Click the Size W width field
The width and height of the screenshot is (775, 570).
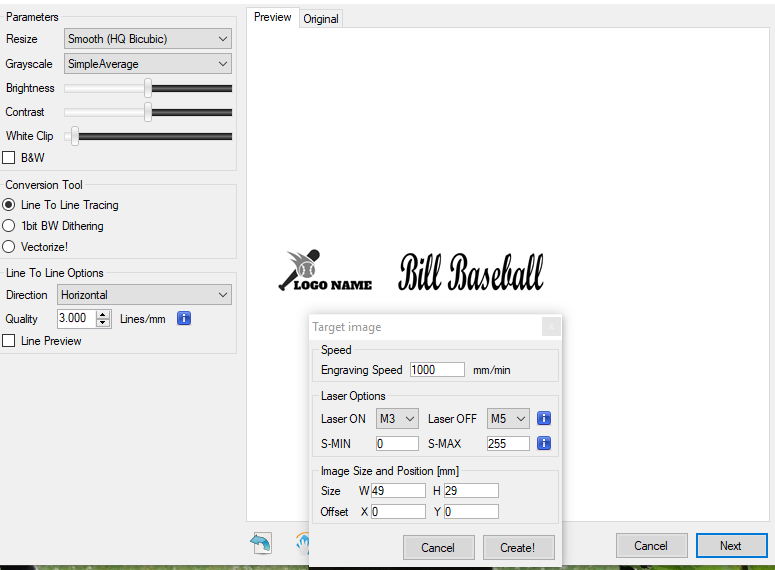click(x=398, y=490)
